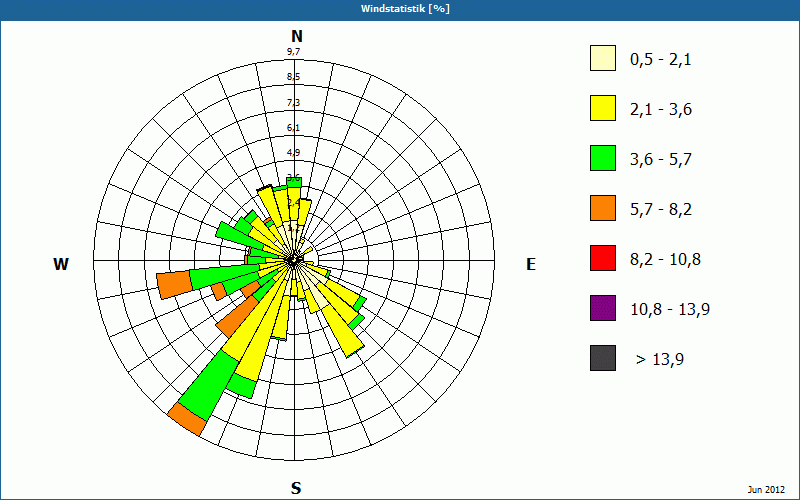Click the 8,5 ring scale value
Image resolution: width=800 pixels, height=500 pixels.
click(293, 77)
